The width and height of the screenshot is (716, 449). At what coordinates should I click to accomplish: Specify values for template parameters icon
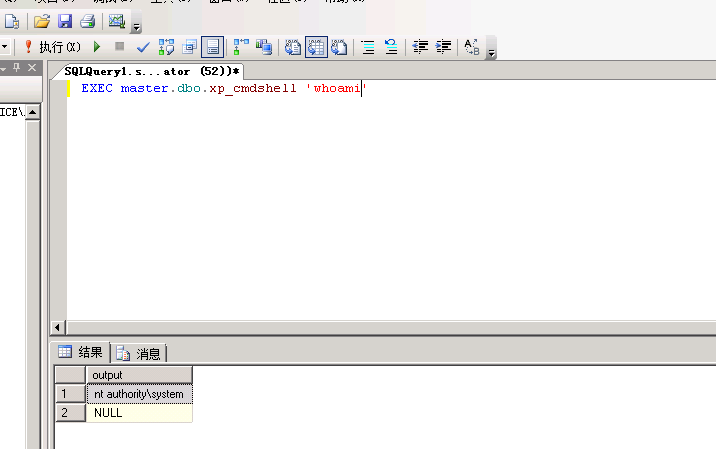(x=472, y=47)
